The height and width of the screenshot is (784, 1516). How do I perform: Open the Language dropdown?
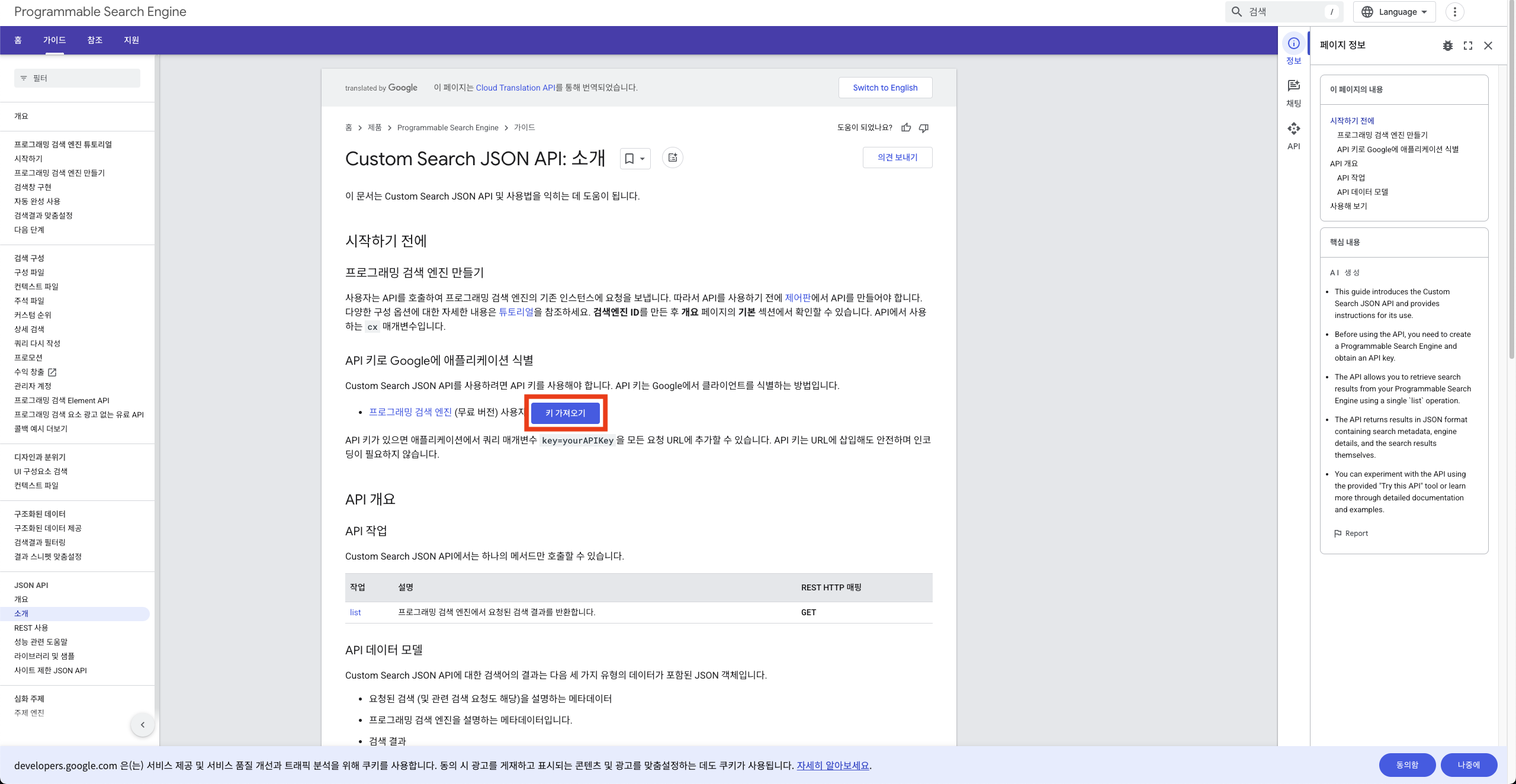pyautogui.click(x=1394, y=12)
